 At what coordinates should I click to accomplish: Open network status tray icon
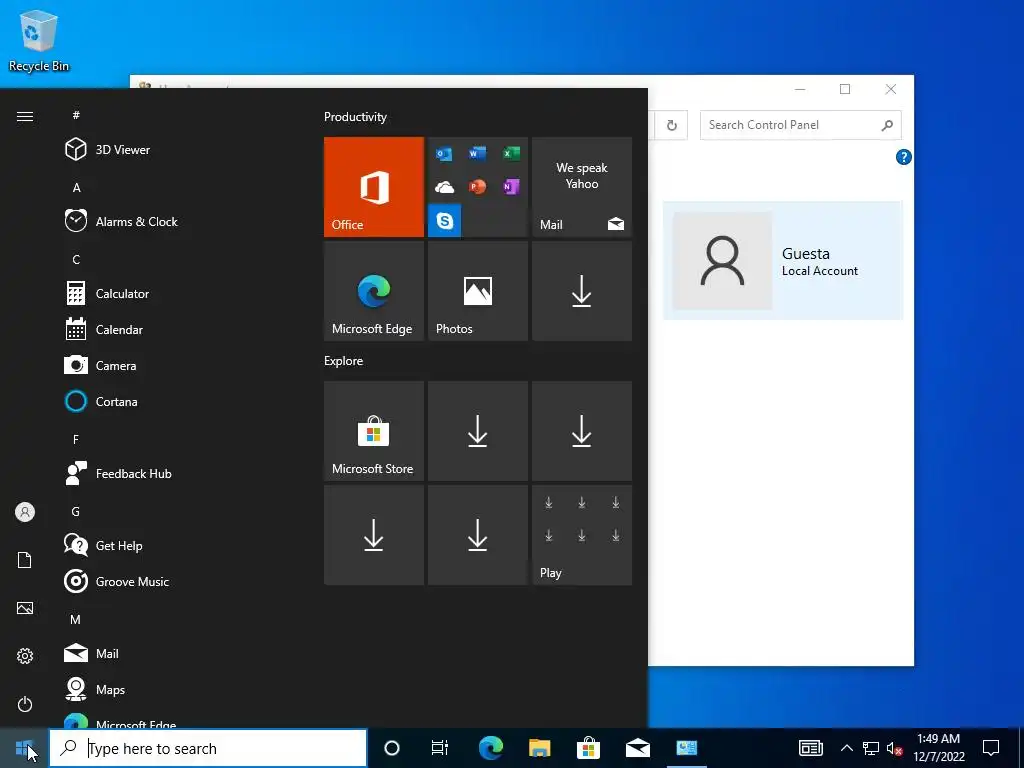871,748
